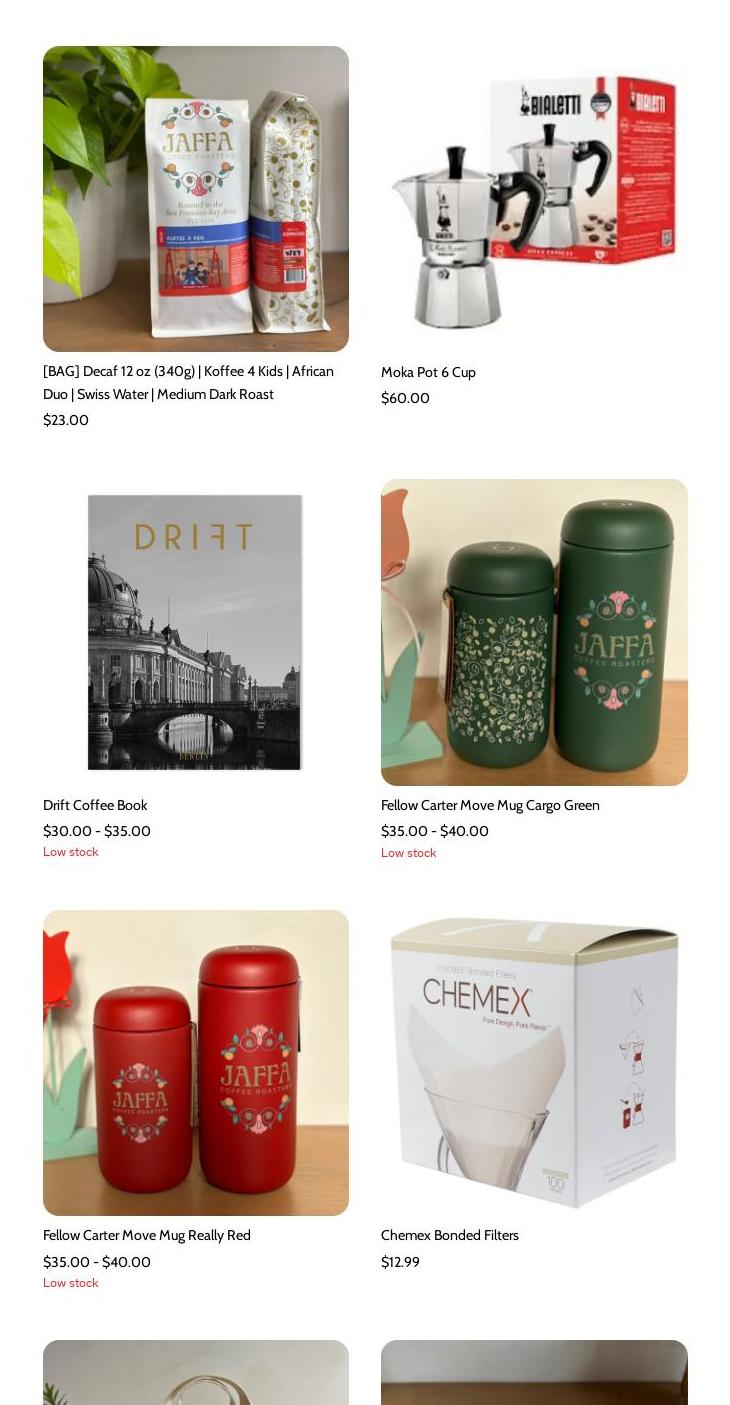
Task: Open the Cargo Green Carter mug photo
Action: (534, 632)
